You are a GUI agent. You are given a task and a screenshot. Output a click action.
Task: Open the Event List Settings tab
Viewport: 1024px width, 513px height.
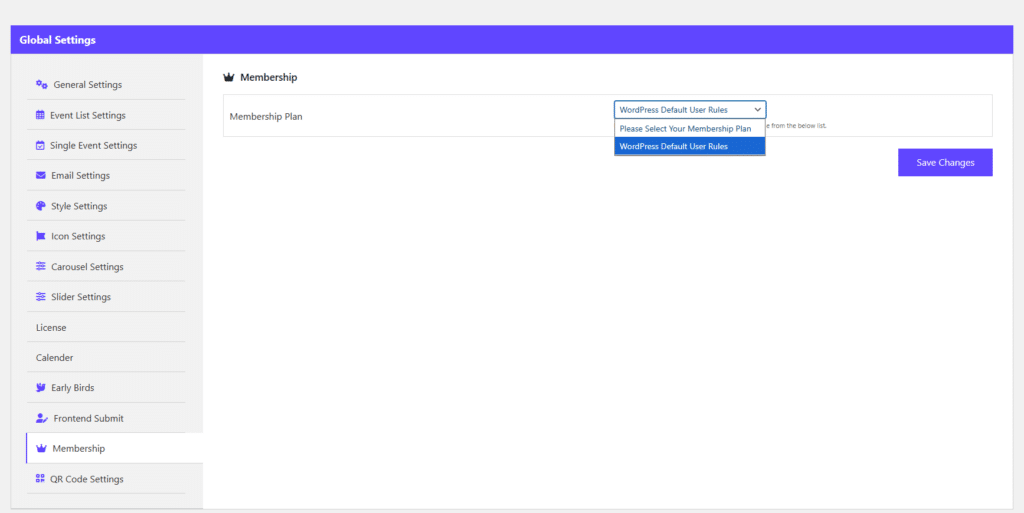[x=106, y=115]
